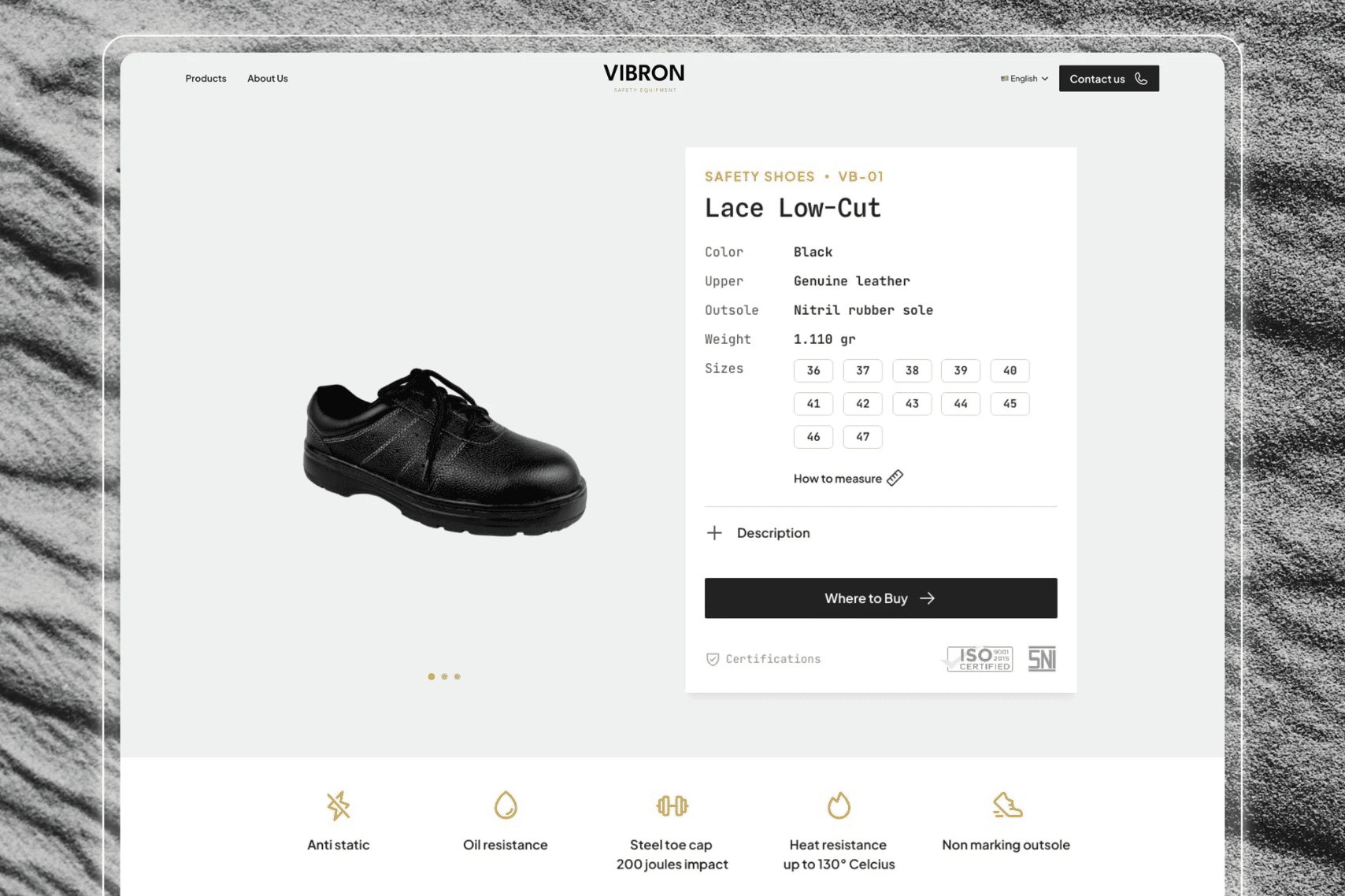
Task: Click the Anti static lightning icon
Action: point(338,805)
